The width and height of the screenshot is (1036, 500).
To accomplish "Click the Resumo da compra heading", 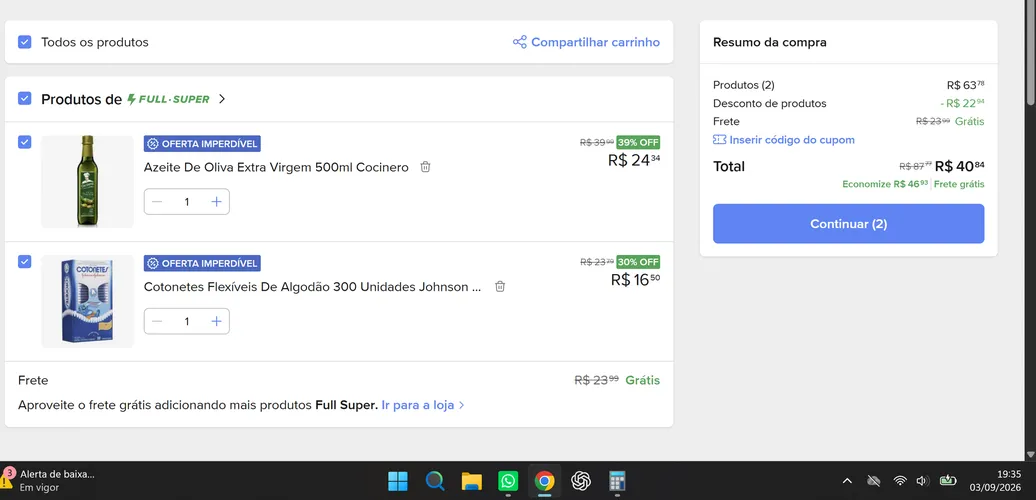I will [x=770, y=42].
